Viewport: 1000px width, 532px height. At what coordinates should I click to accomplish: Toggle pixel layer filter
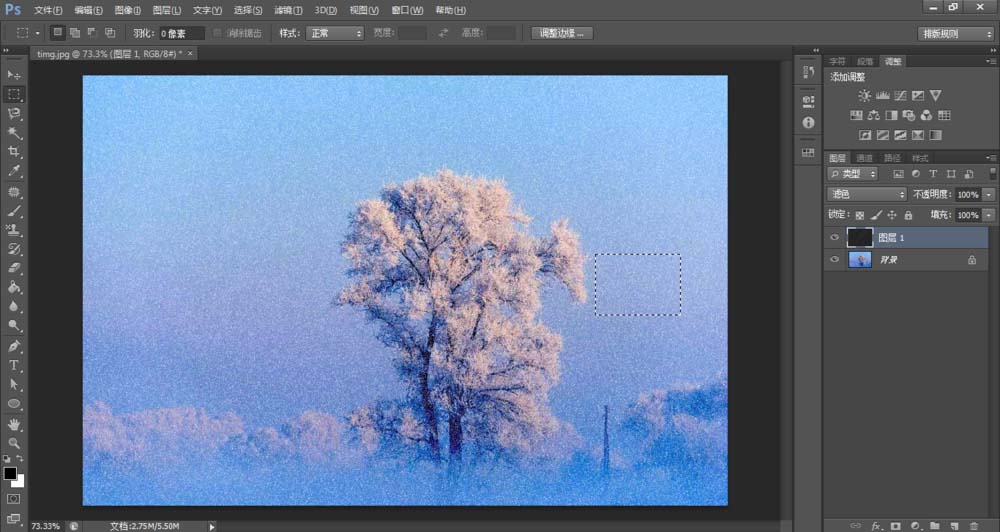[x=899, y=174]
